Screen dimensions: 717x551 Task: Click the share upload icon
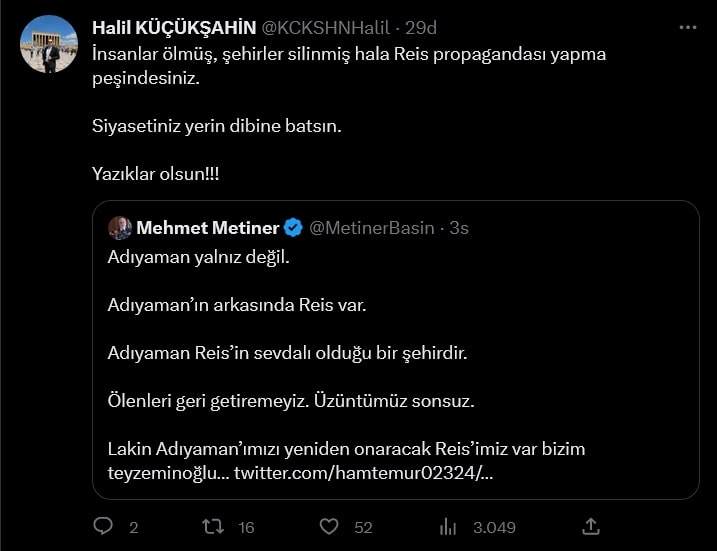(591, 526)
